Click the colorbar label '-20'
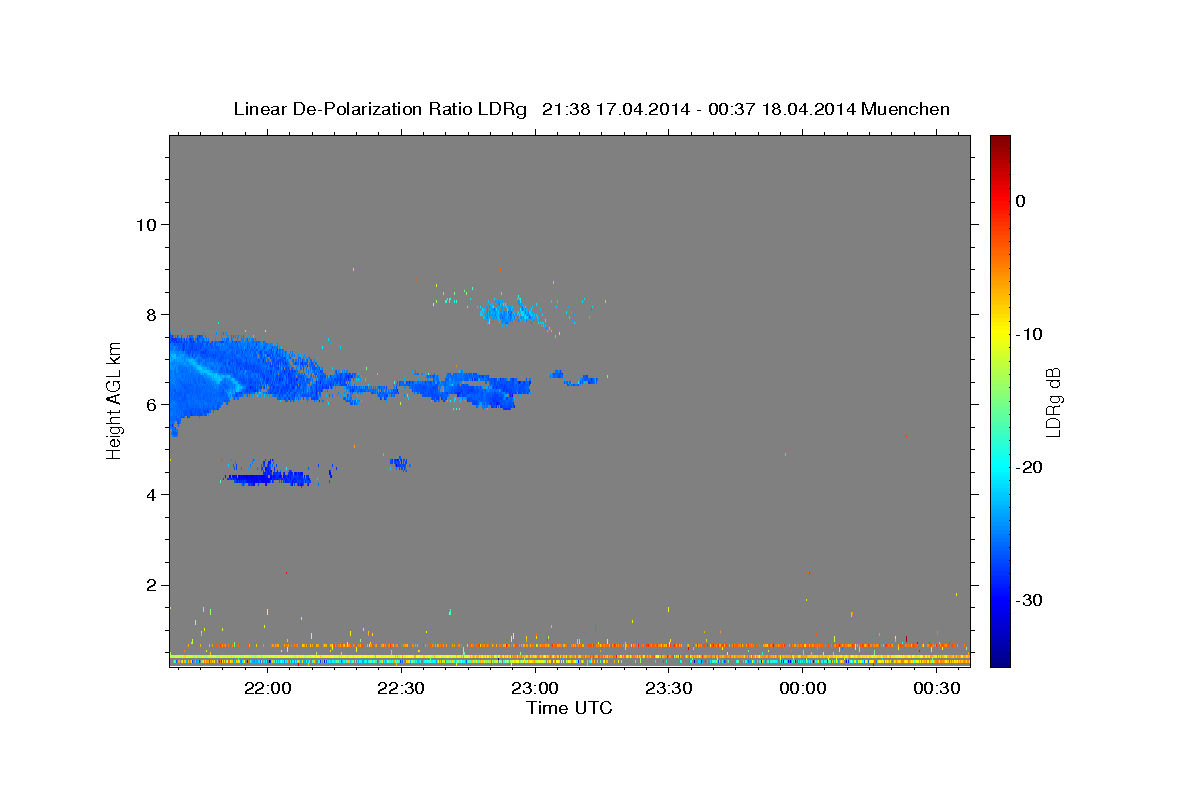The image size is (1200, 800). click(x=1030, y=467)
